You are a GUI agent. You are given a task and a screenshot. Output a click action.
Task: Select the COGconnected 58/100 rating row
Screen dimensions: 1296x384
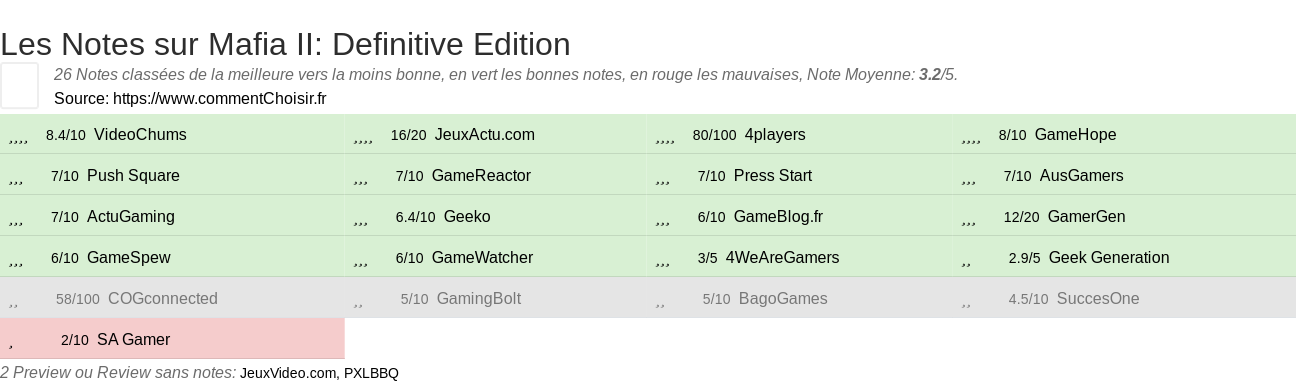point(172,299)
